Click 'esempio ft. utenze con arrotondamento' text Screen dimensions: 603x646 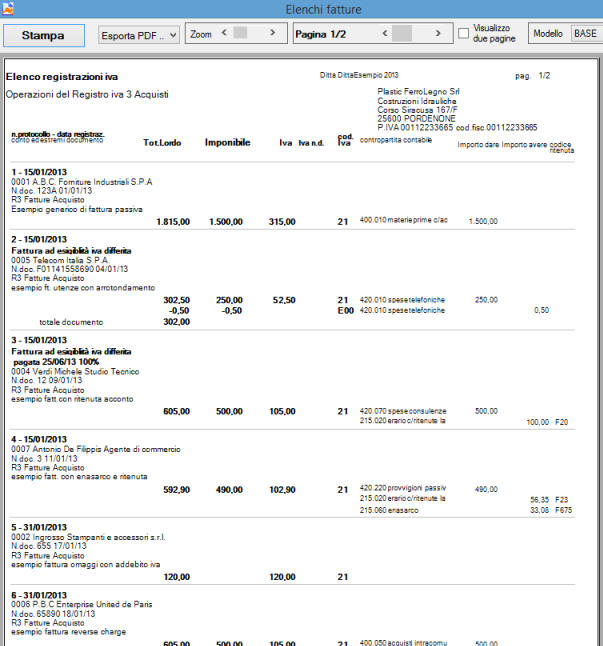[83, 288]
